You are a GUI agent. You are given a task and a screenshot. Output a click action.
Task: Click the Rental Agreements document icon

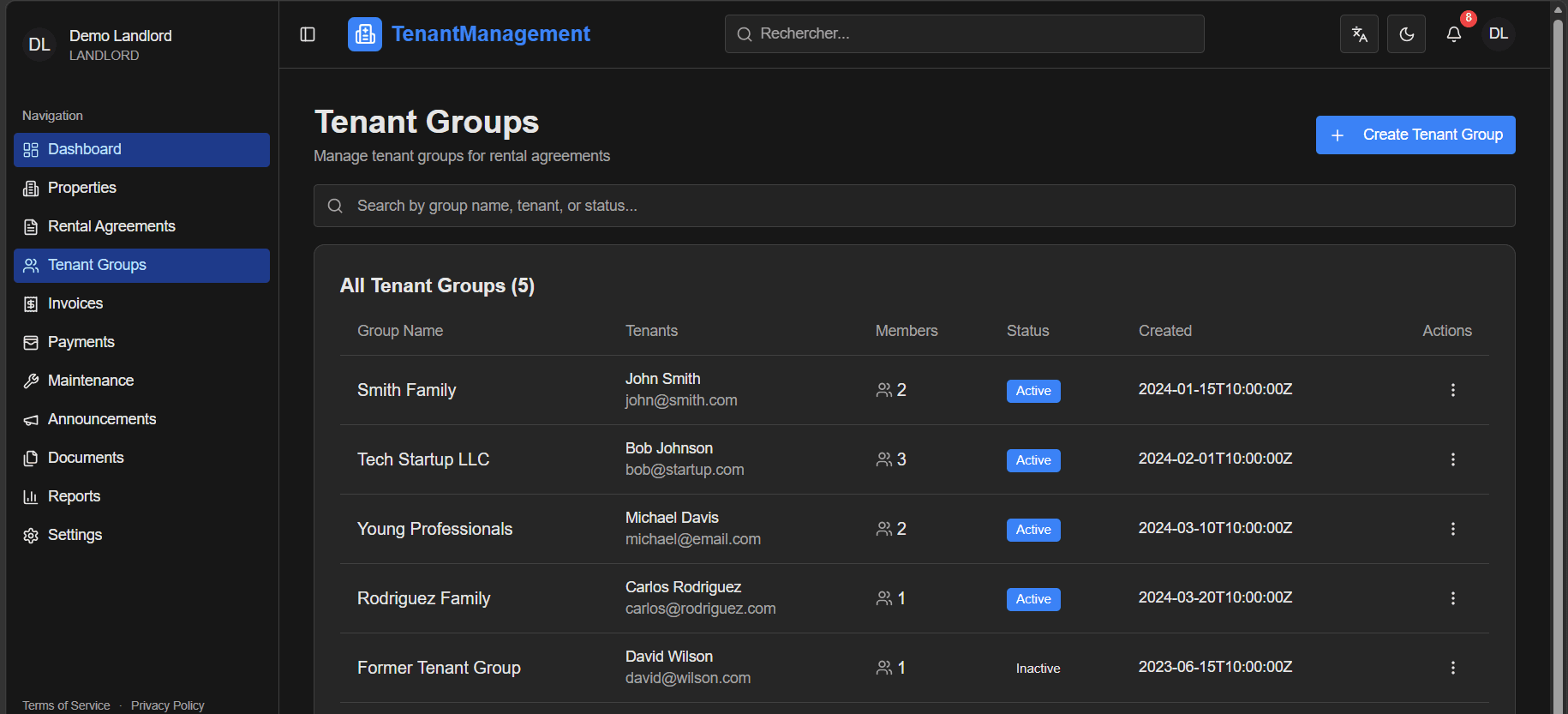[31, 227]
